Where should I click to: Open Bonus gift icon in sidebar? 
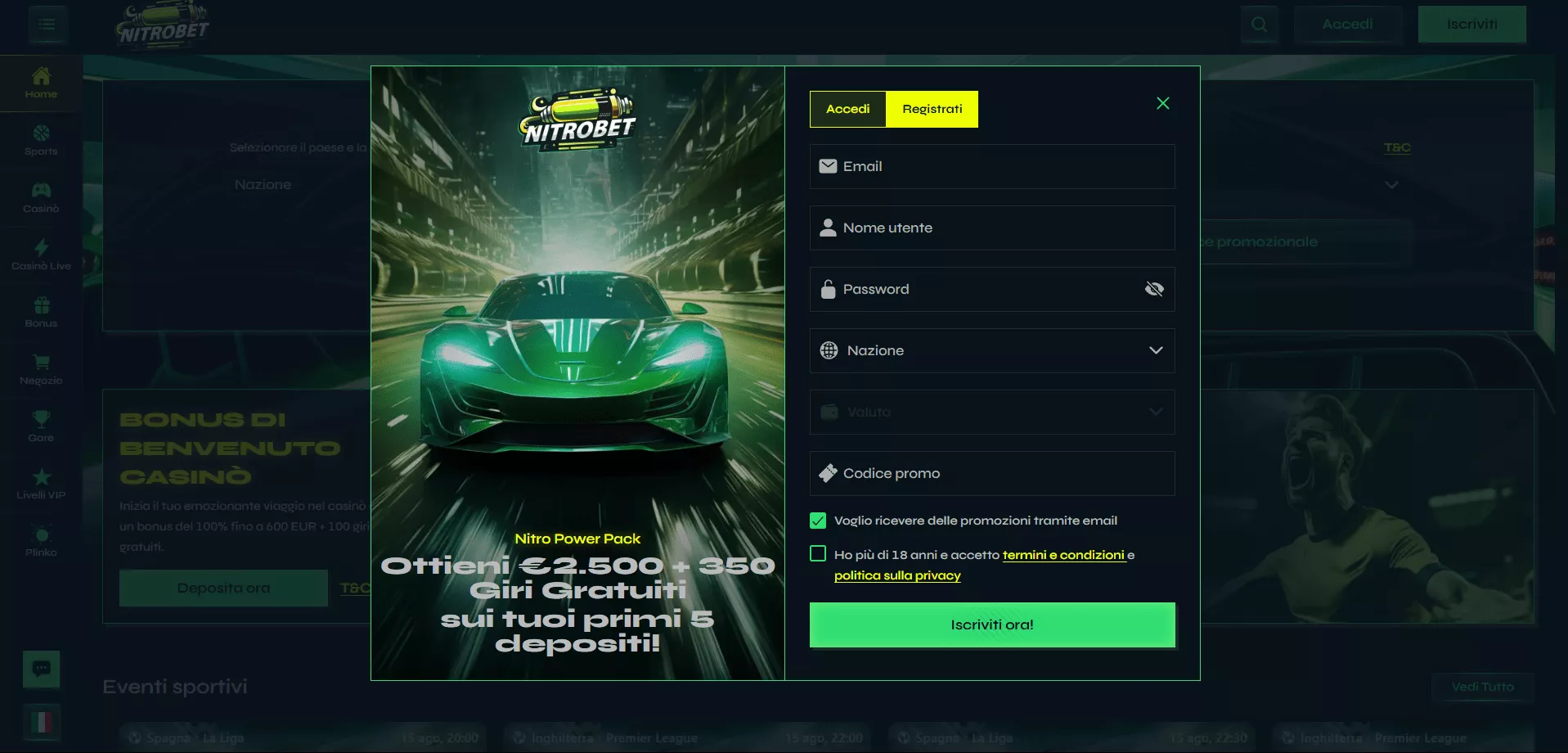coord(41,313)
